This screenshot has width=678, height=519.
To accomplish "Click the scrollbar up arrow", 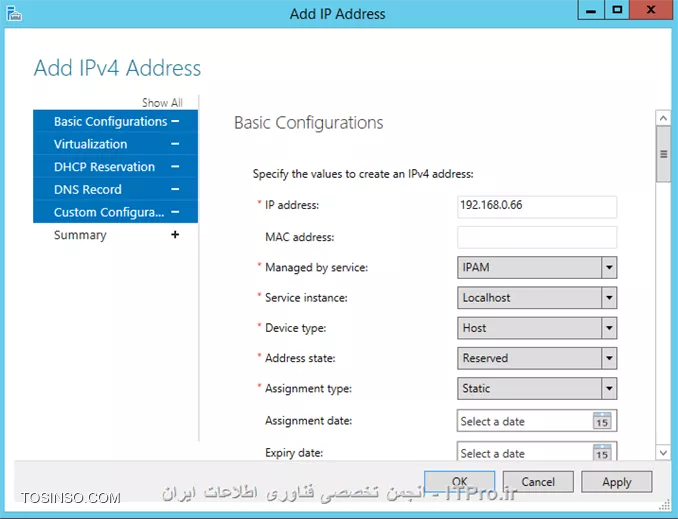I will click(x=663, y=118).
